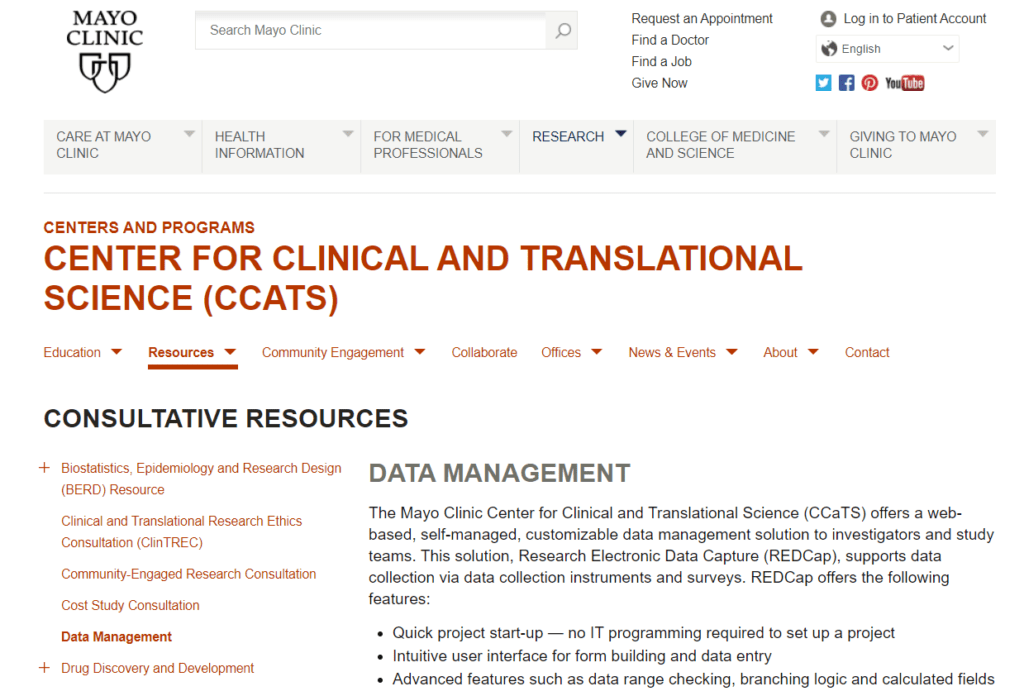
Task: Click Log in to Patient Account
Action: tap(915, 19)
